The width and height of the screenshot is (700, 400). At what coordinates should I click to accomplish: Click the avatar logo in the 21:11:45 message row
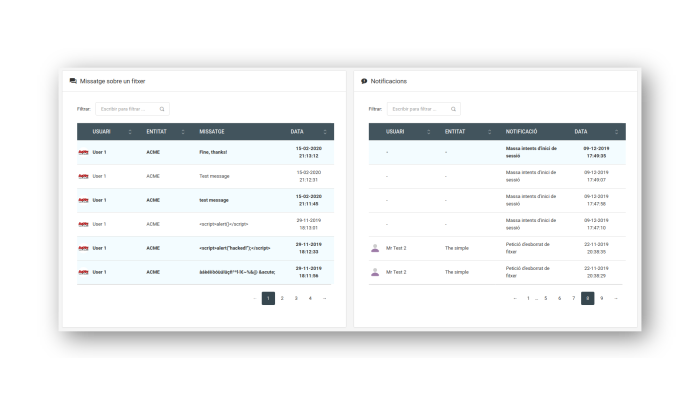click(83, 200)
